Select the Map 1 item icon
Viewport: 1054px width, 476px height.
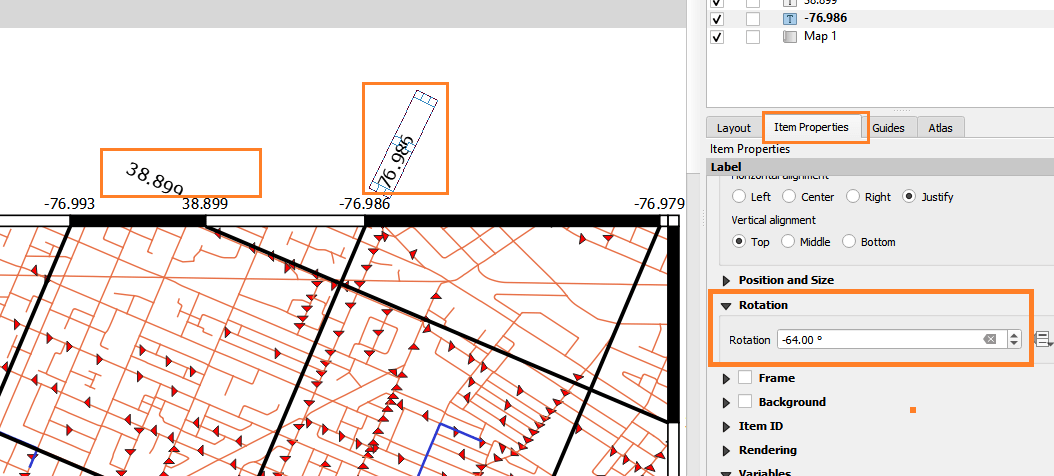tap(790, 37)
